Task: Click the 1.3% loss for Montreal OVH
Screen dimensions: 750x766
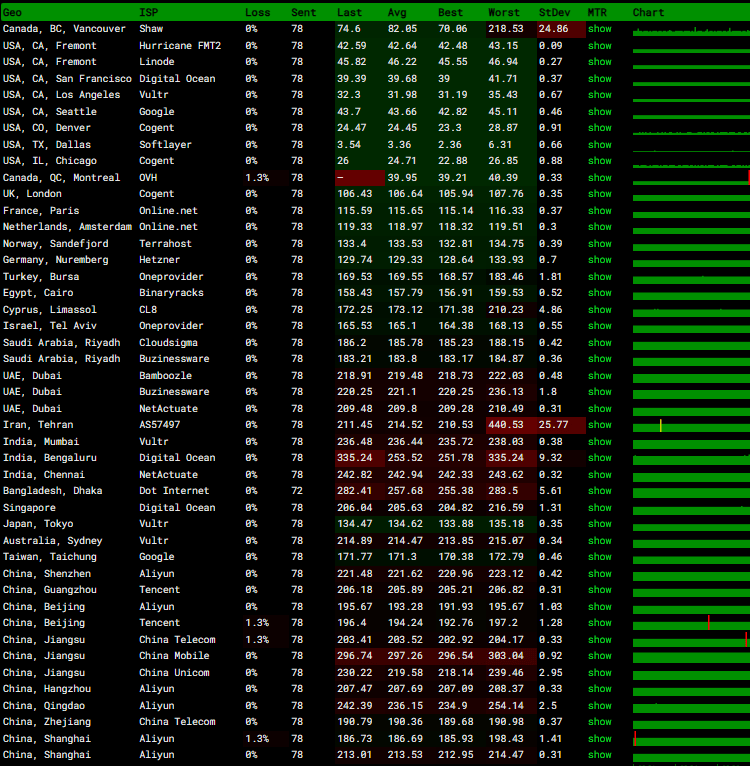Action: coord(257,178)
